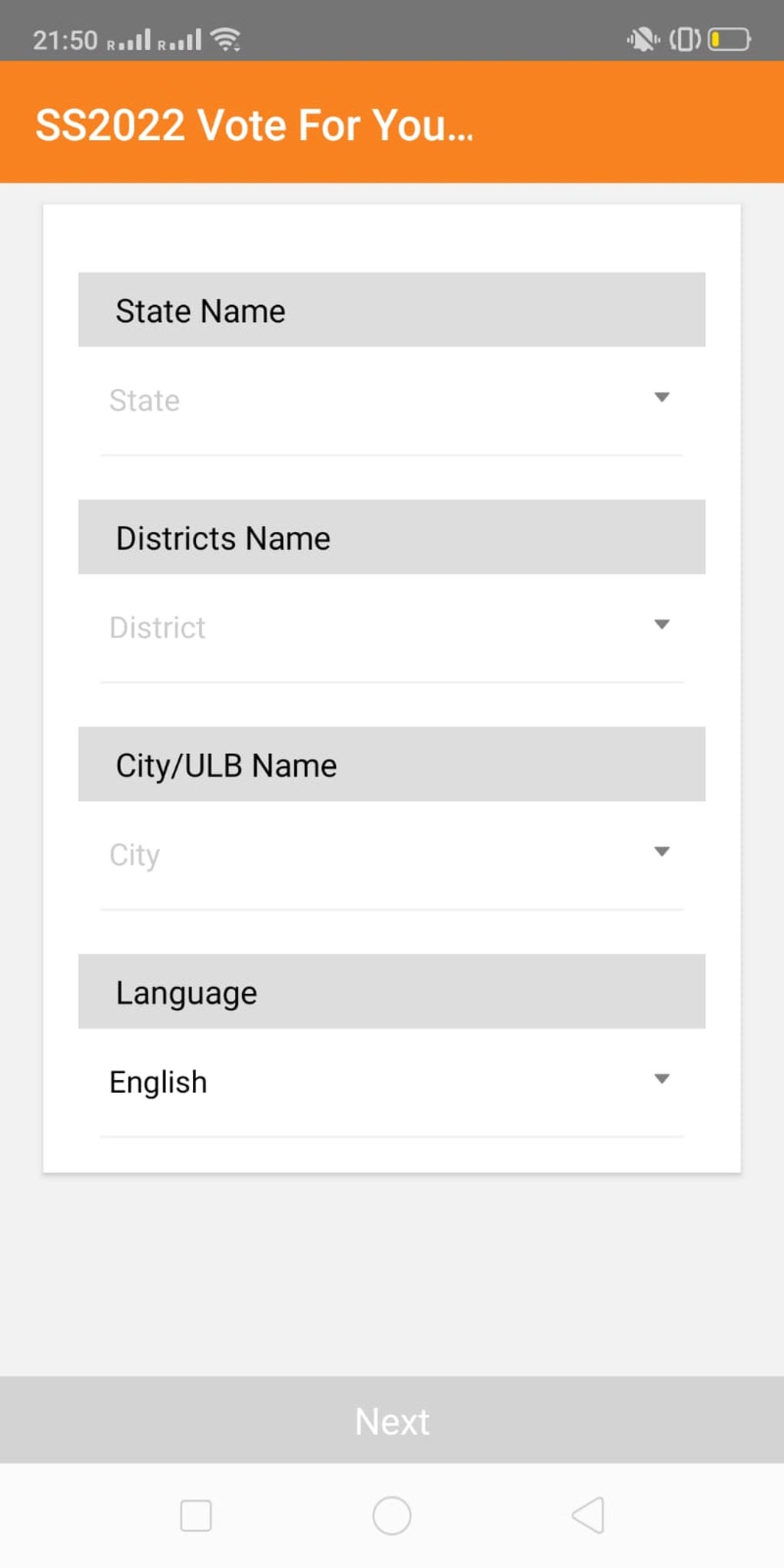Image resolution: width=784 pixels, height=1568 pixels.
Task: Select the District placeholder field
Action: coord(158,628)
